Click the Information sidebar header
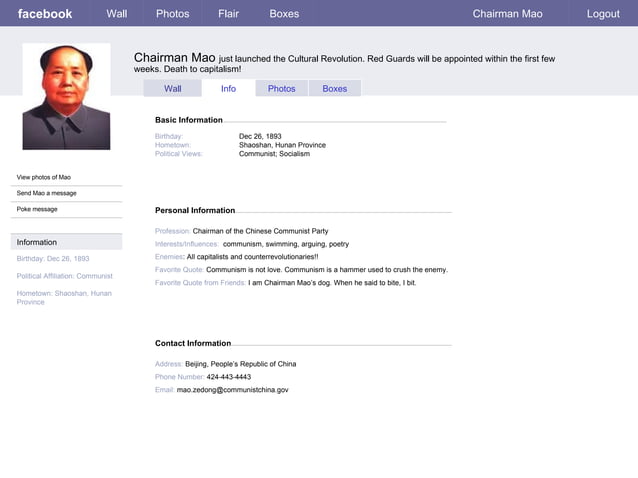 tap(66, 242)
